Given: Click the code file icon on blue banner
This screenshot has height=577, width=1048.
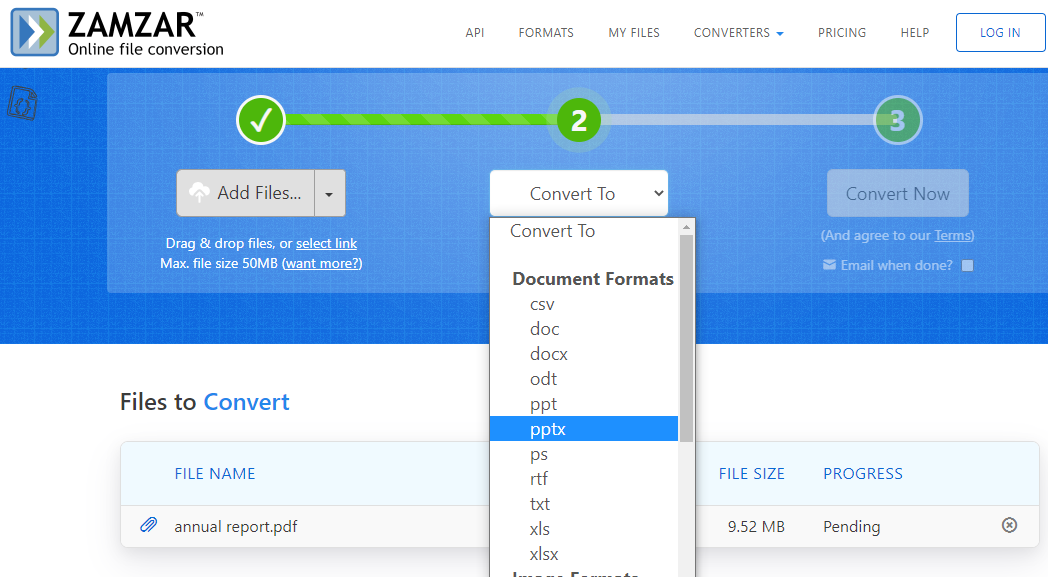Looking at the screenshot, I should coord(22,103).
